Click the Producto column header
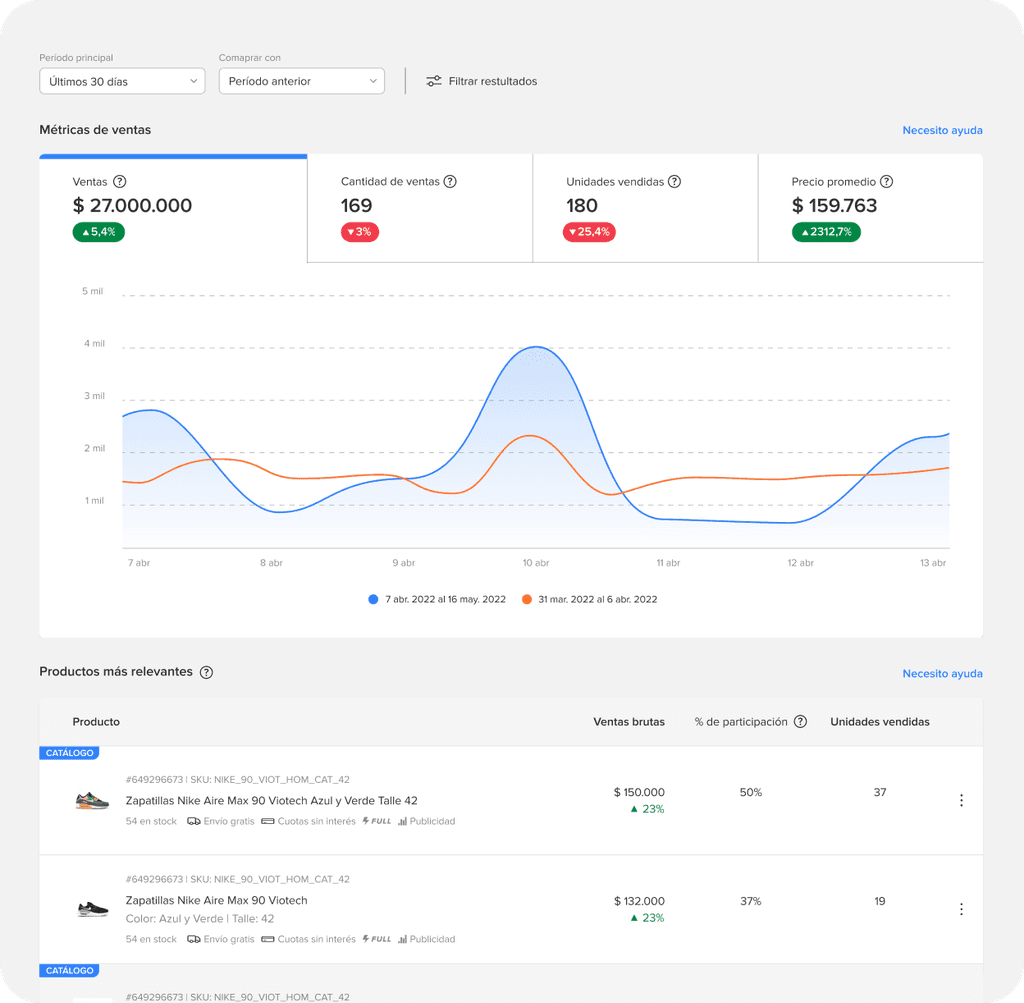Screen dimensions: 1024x1003 click(96, 722)
